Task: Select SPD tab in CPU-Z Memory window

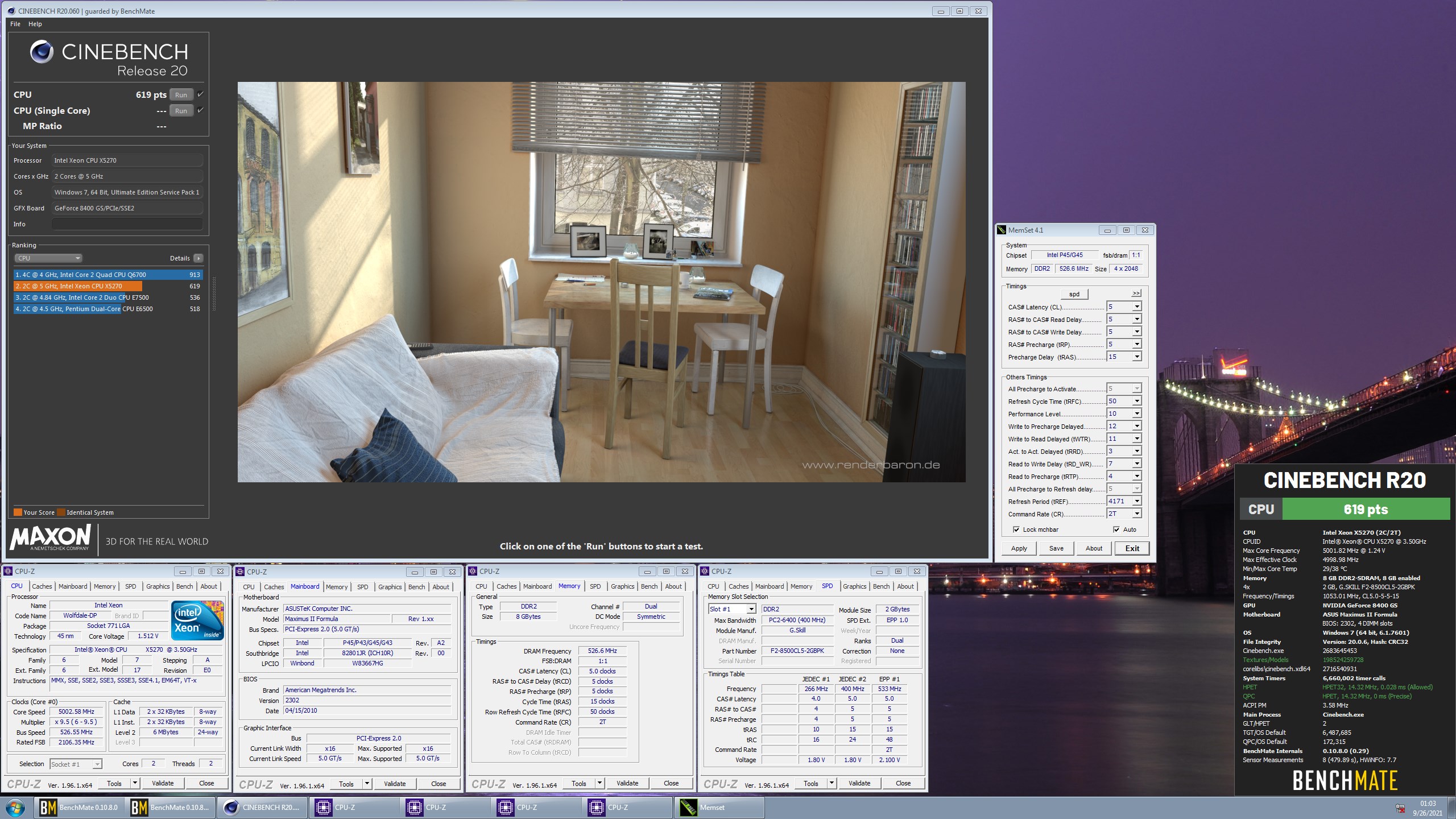Action: [595, 586]
